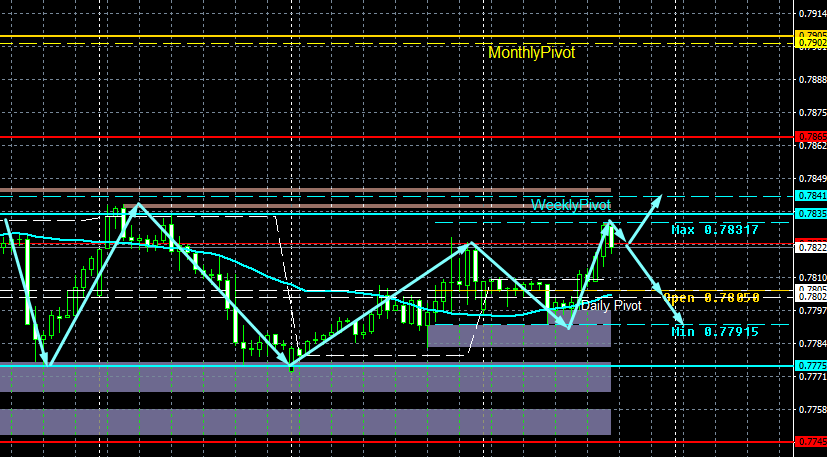The height and width of the screenshot is (457, 827).
Task: Click the 0.7888 price axis value
Action: [x=813, y=80]
